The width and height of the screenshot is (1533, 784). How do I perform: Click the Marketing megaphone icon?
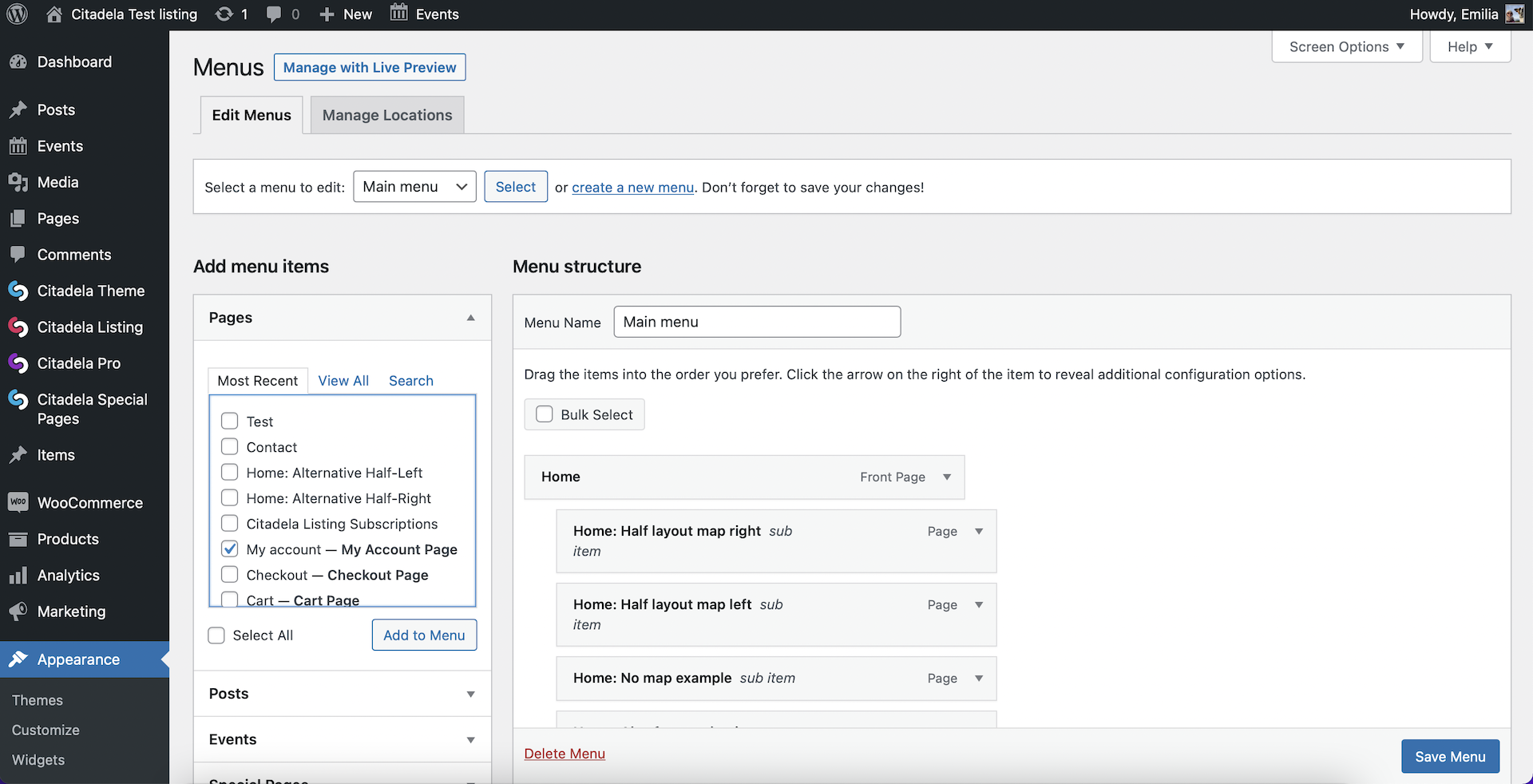point(18,612)
